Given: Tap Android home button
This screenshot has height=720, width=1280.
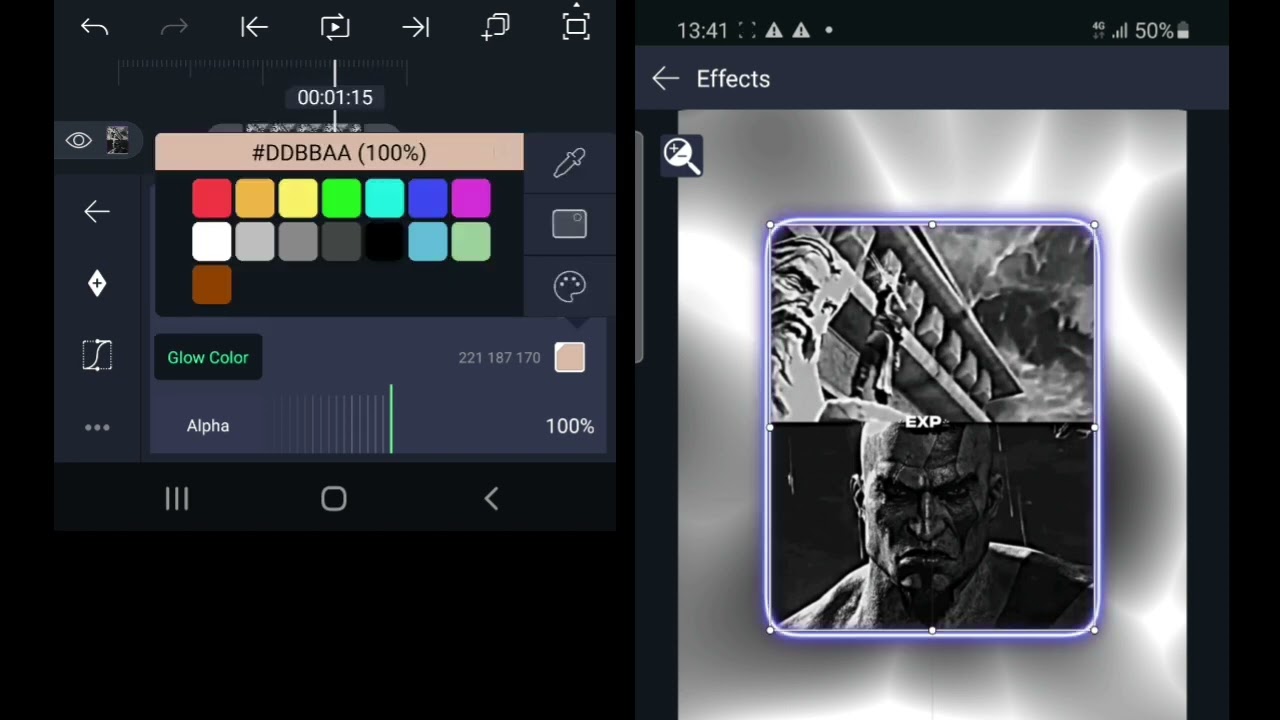Looking at the screenshot, I should pyautogui.click(x=334, y=499).
